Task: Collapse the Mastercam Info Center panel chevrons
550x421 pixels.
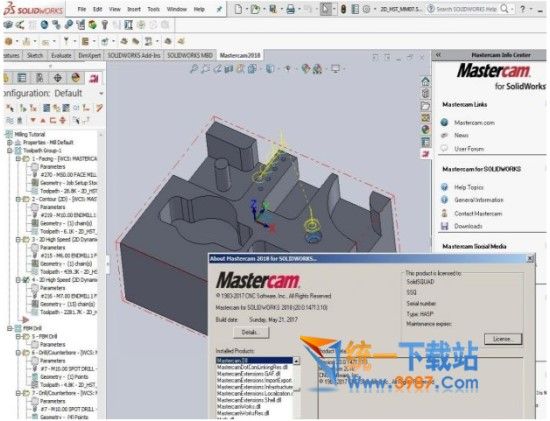Action: [x=438, y=55]
